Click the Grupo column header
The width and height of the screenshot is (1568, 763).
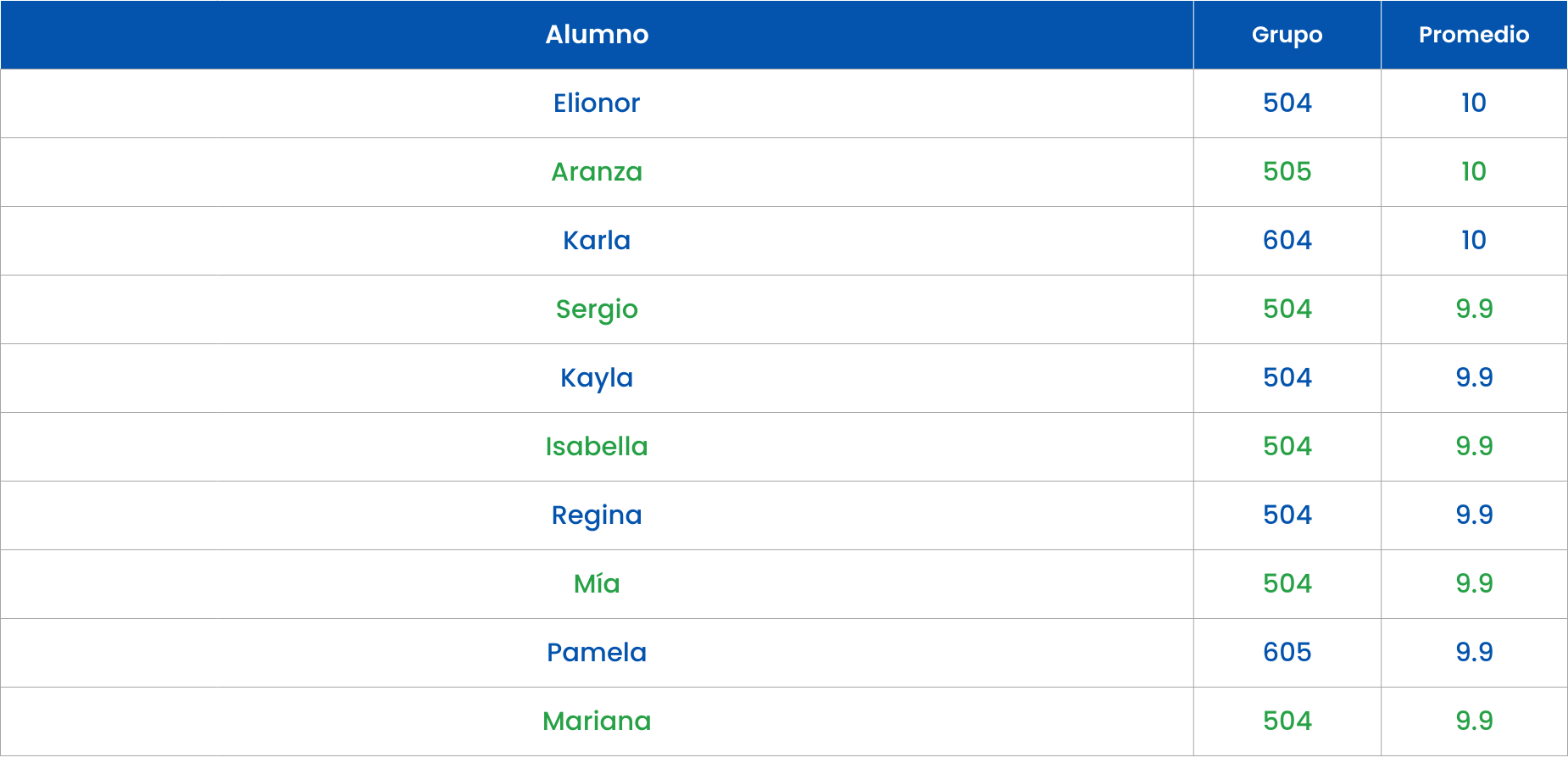[x=1287, y=35]
